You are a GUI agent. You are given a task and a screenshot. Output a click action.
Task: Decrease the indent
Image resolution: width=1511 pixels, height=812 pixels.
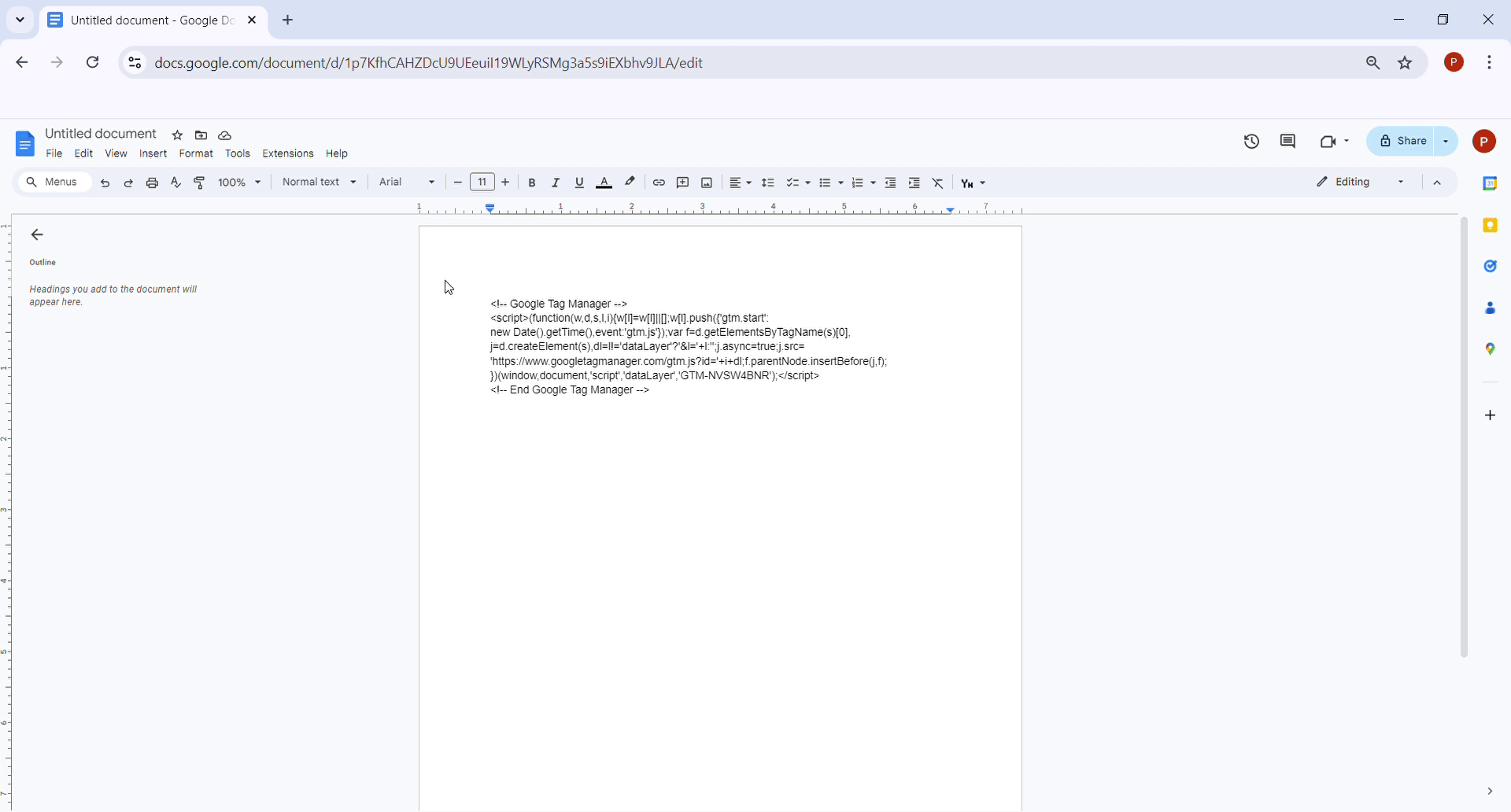891,183
